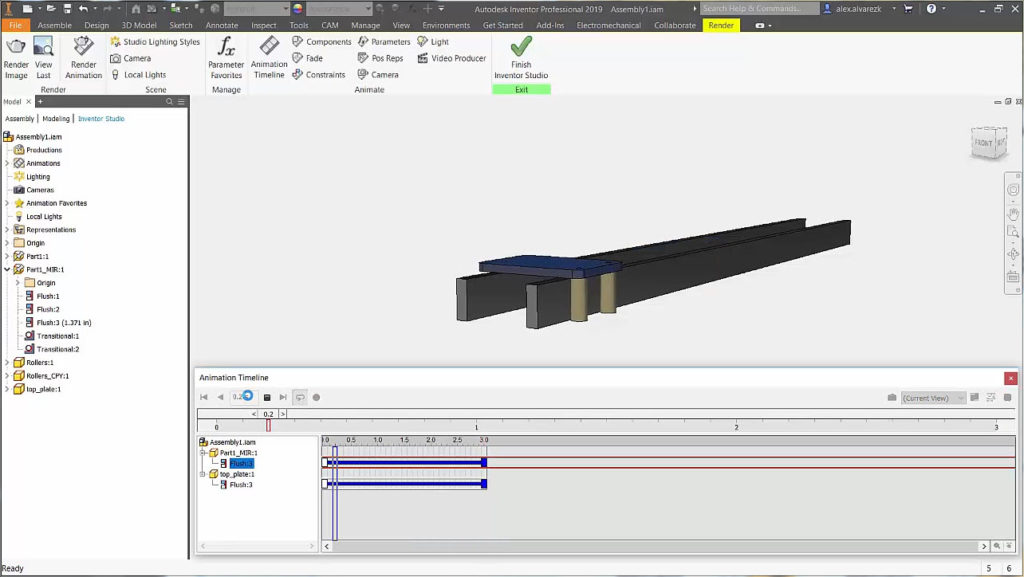Toggle the timeline repeat loop button
The image size is (1024, 577).
tap(299, 397)
